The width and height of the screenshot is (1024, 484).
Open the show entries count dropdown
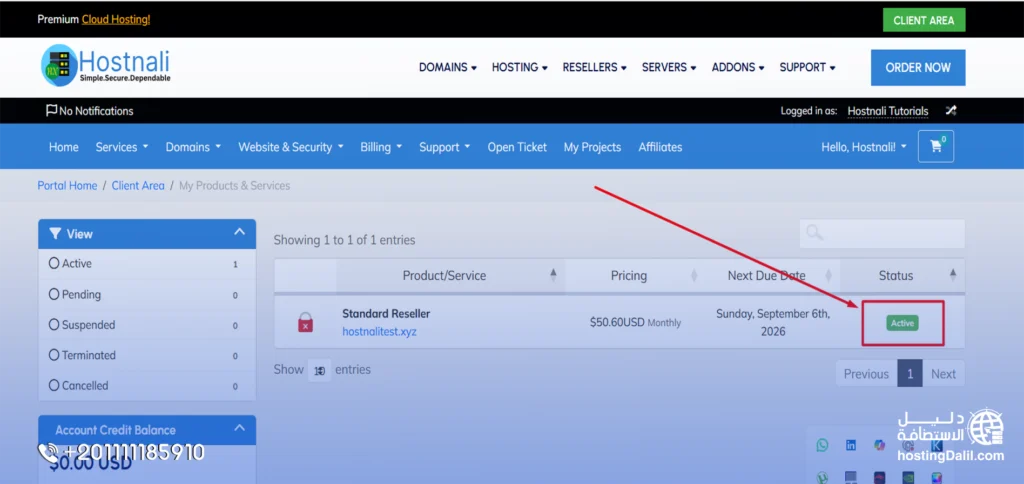click(319, 370)
